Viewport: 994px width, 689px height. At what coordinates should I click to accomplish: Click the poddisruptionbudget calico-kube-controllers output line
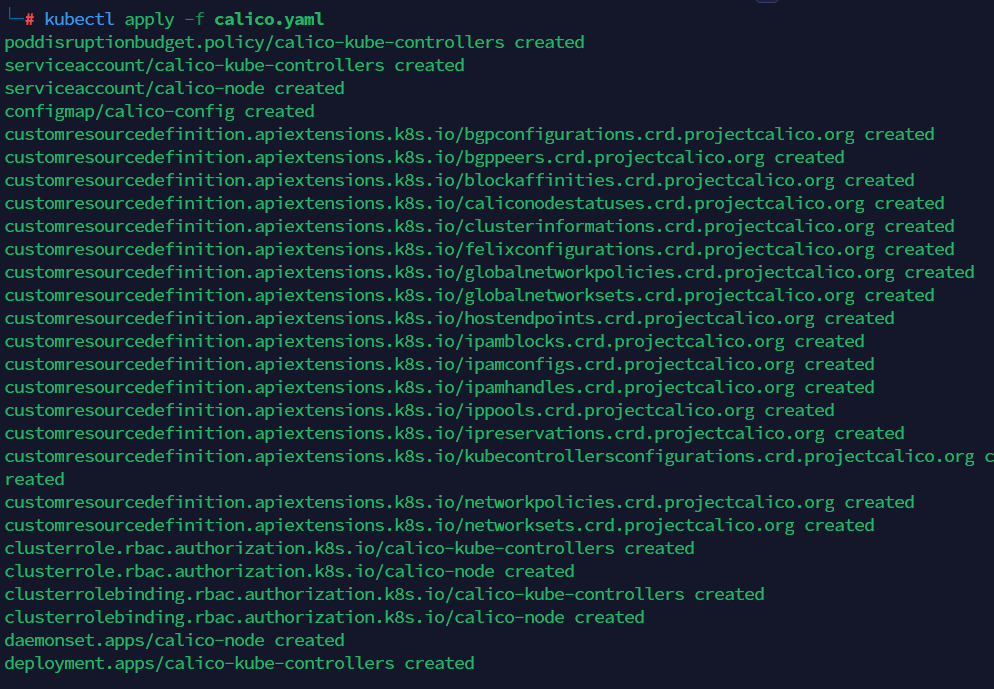pos(294,42)
